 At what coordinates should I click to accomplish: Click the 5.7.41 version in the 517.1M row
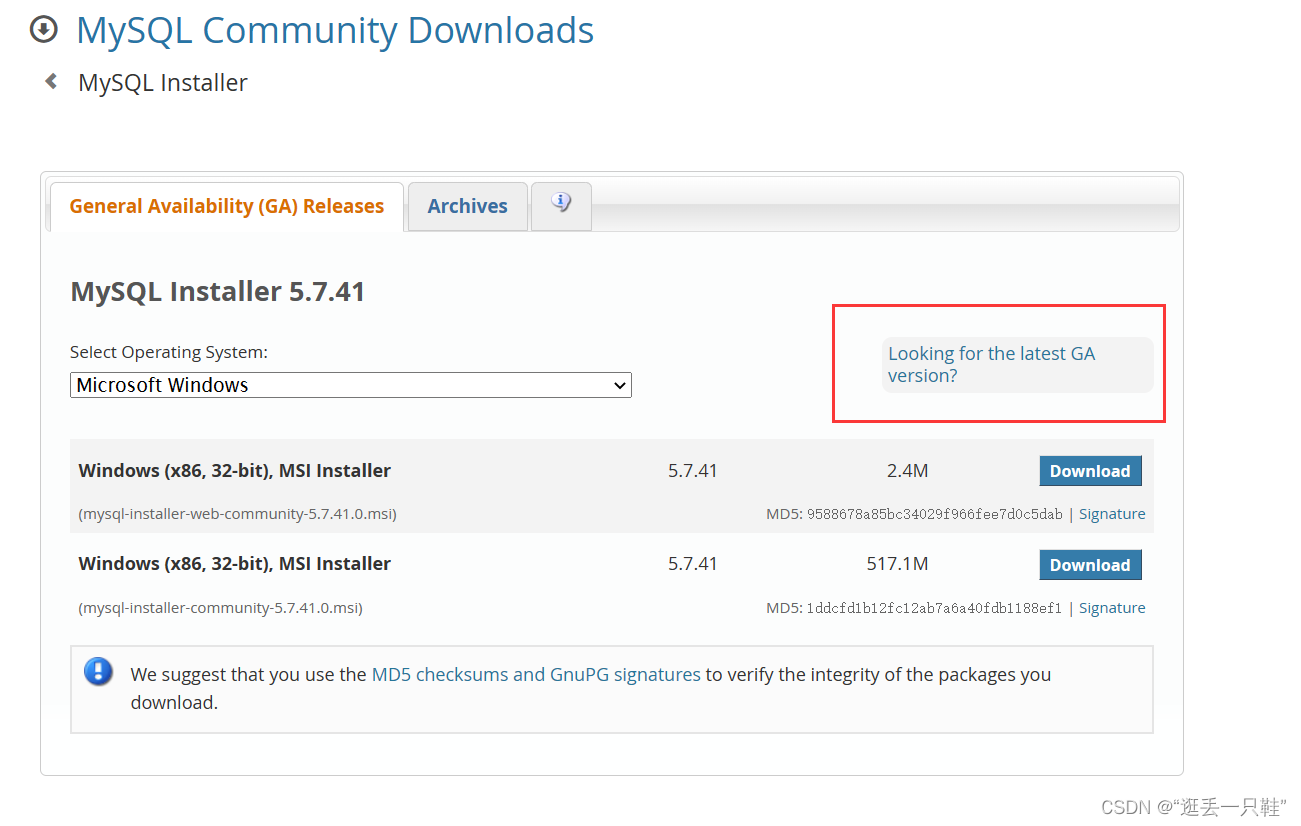[693, 565]
